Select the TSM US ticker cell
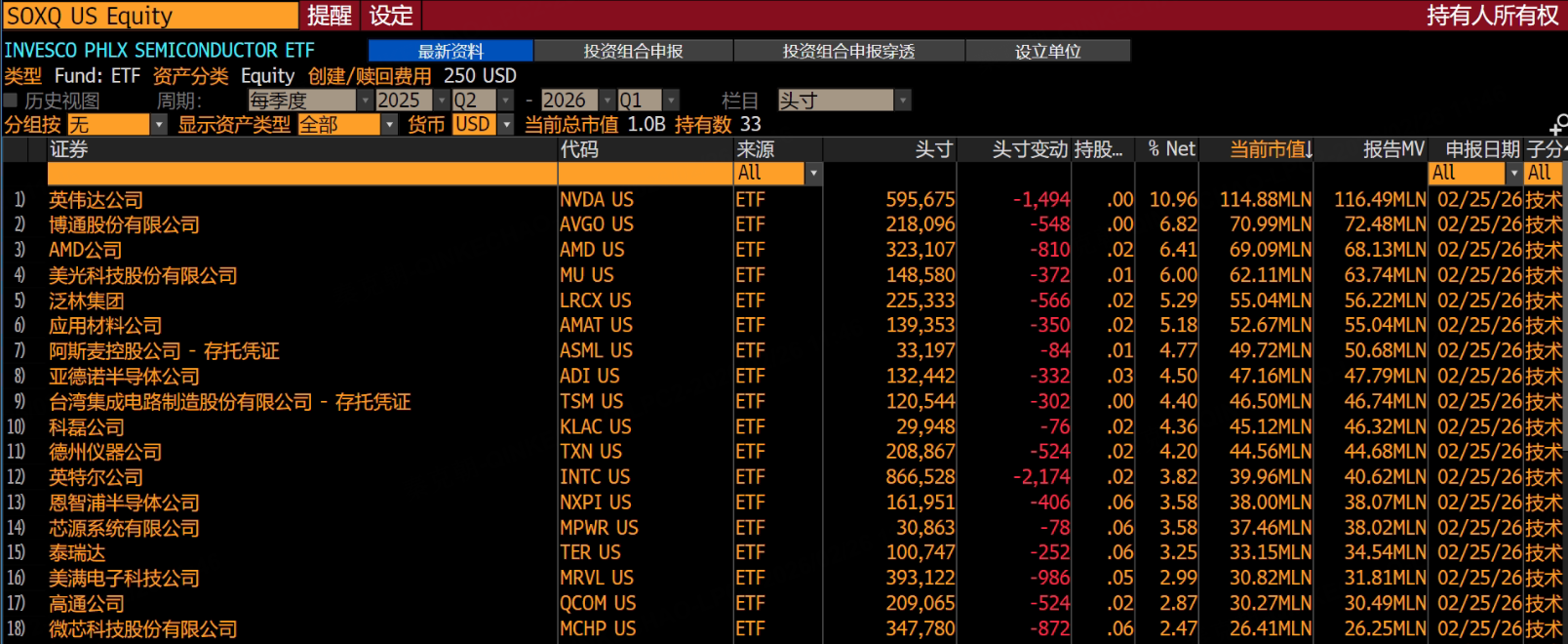The width and height of the screenshot is (1568, 644). 591,401
